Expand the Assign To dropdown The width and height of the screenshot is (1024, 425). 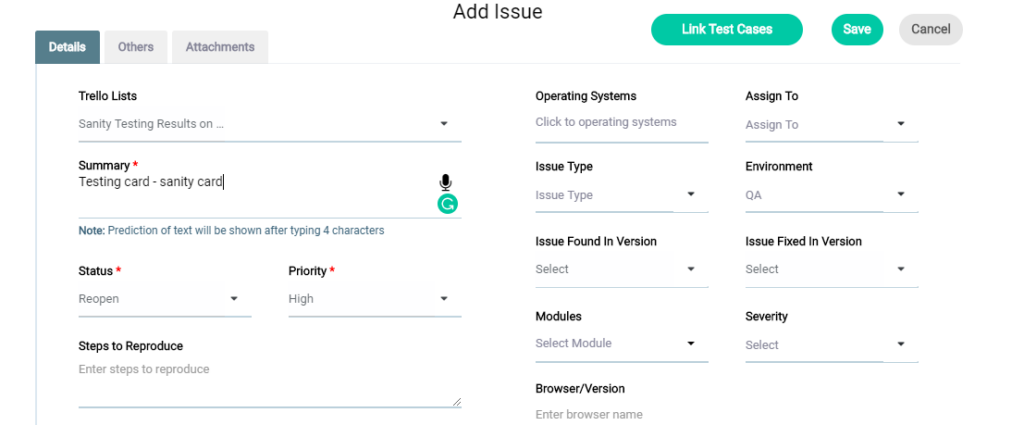900,125
